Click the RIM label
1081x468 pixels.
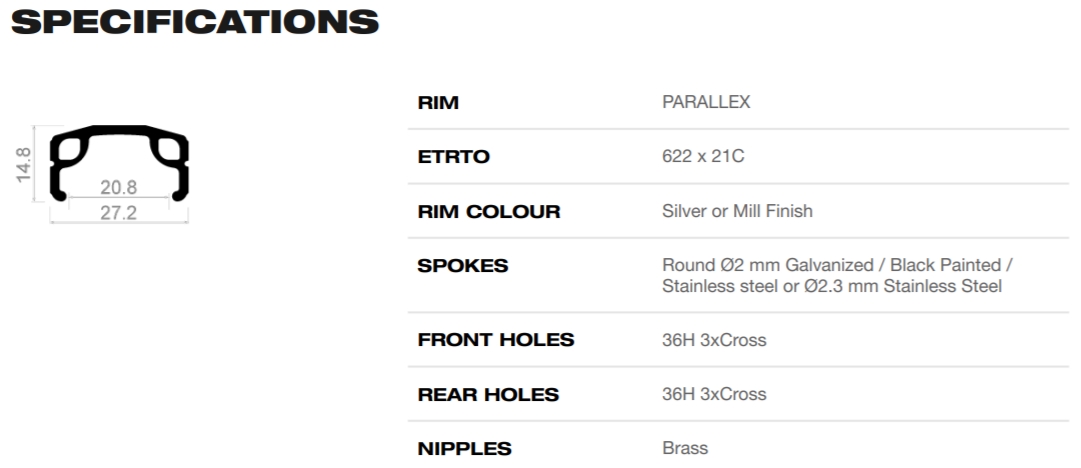click(x=438, y=103)
